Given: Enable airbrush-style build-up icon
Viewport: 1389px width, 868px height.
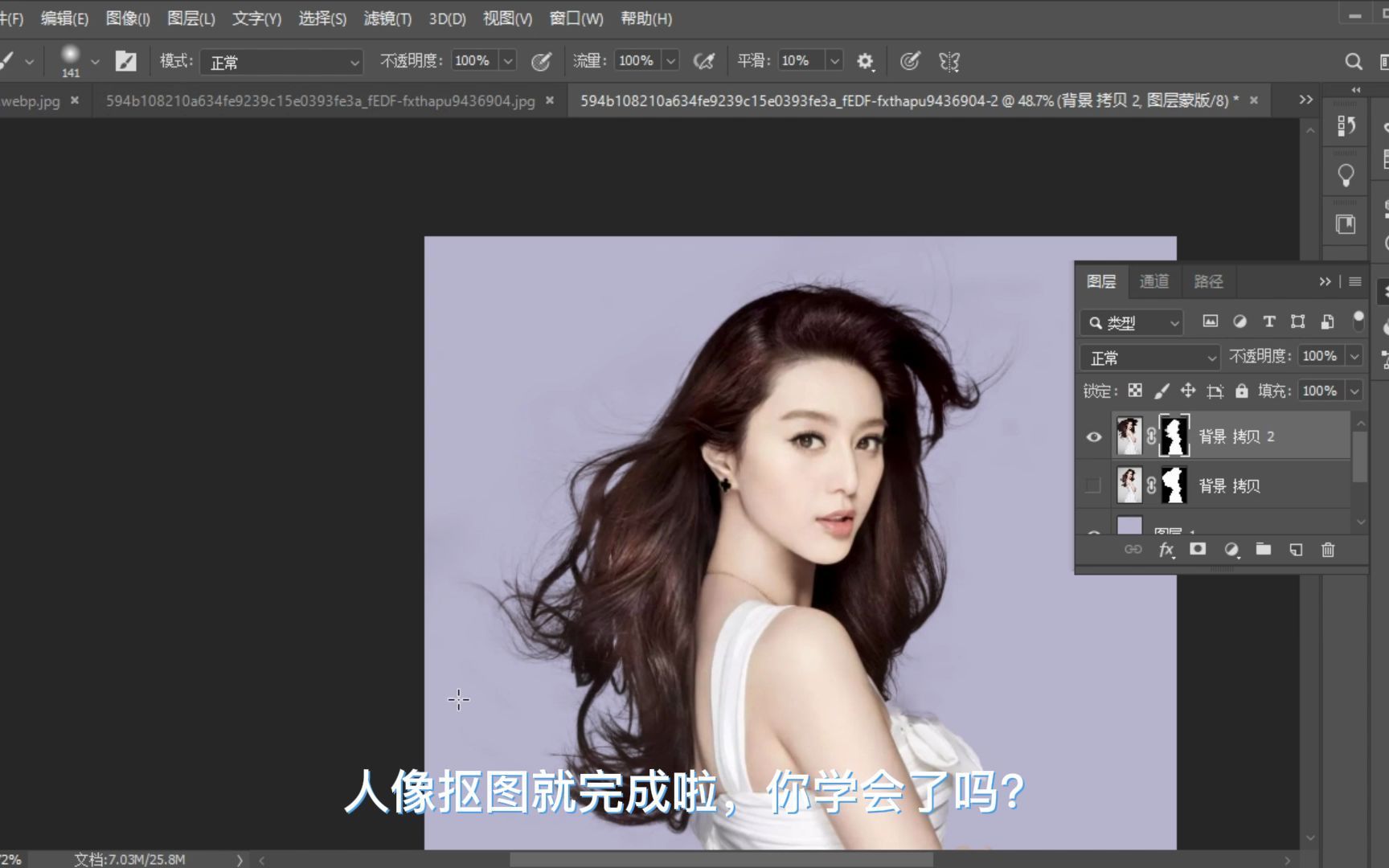Looking at the screenshot, I should pyautogui.click(x=704, y=61).
